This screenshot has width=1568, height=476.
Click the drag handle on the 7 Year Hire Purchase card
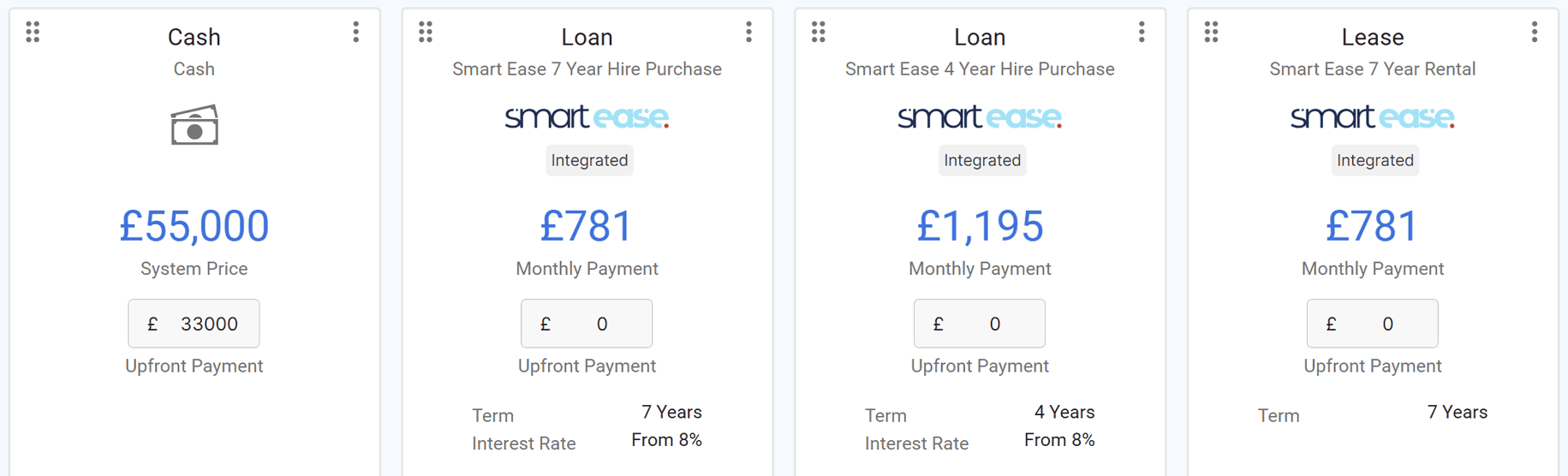426,33
